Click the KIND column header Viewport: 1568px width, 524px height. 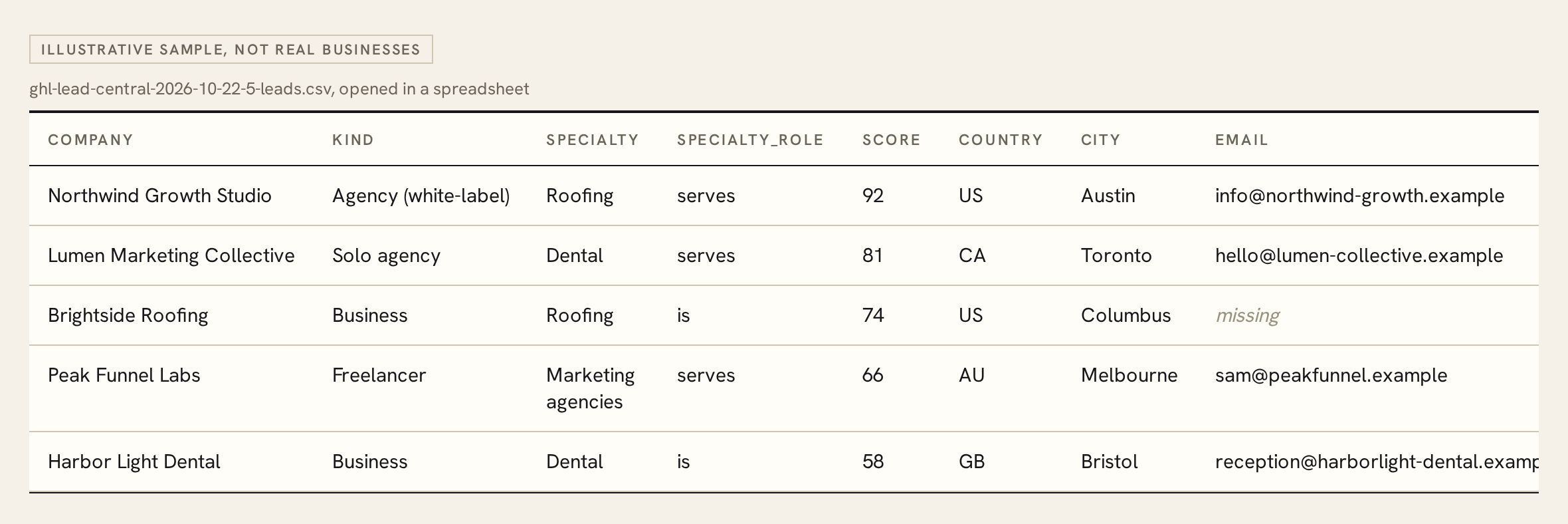pyautogui.click(x=353, y=140)
